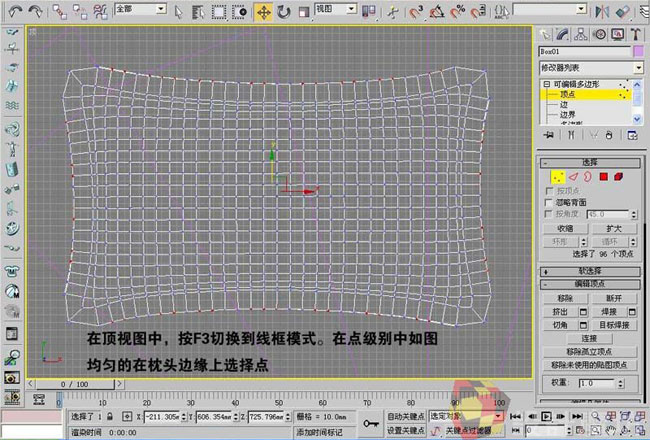Viewport: 650px width, 440px height.
Task: Click the Pin Stack icon
Action: (x=549, y=135)
